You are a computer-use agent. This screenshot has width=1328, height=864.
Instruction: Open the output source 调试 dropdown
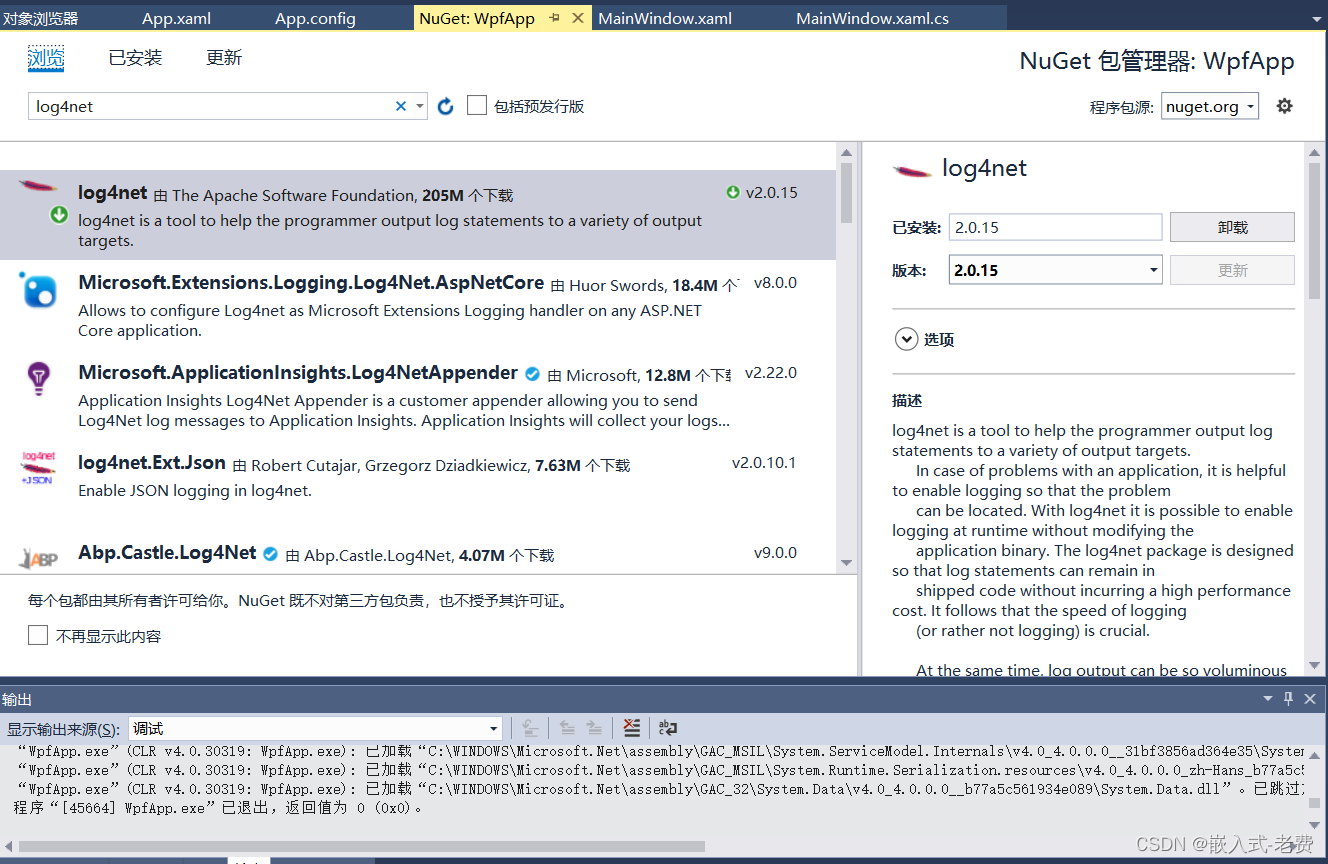(x=315, y=728)
